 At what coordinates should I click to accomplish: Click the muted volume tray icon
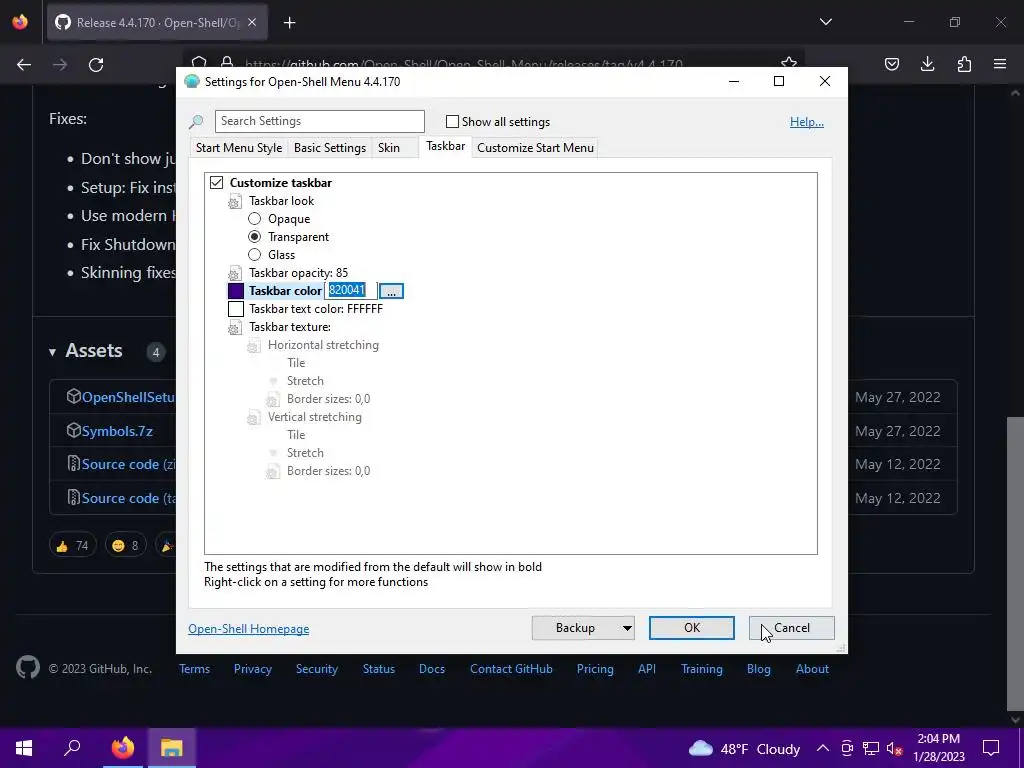point(894,748)
